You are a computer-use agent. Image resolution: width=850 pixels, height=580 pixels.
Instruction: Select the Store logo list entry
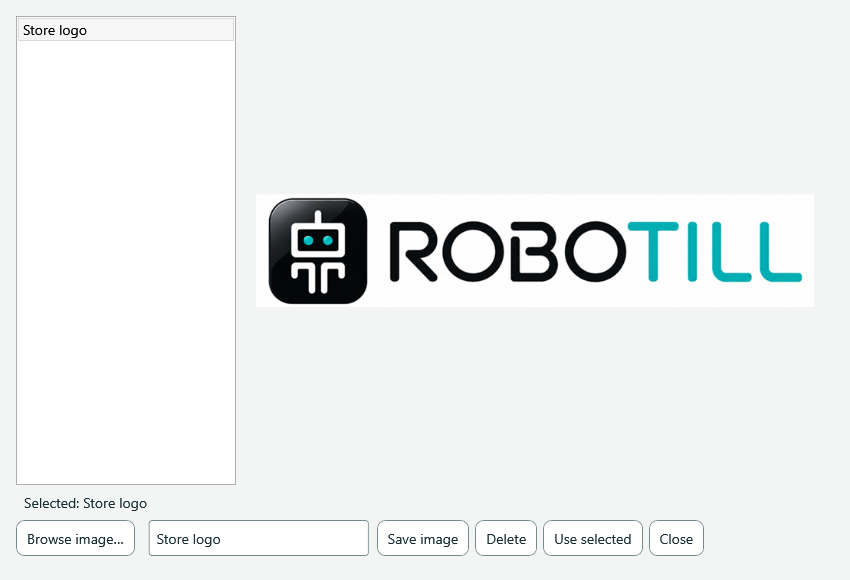[x=126, y=30]
